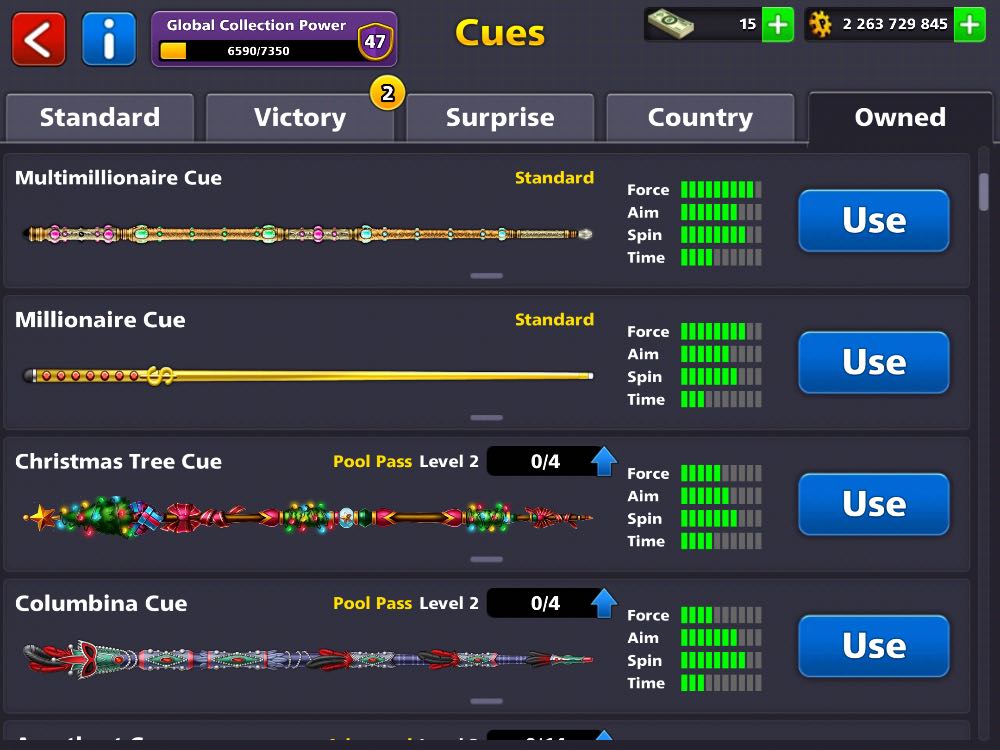Tap the Christmas Tree Cue 0/4 progress
The image size is (1000, 750).
(x=545, y=461)
